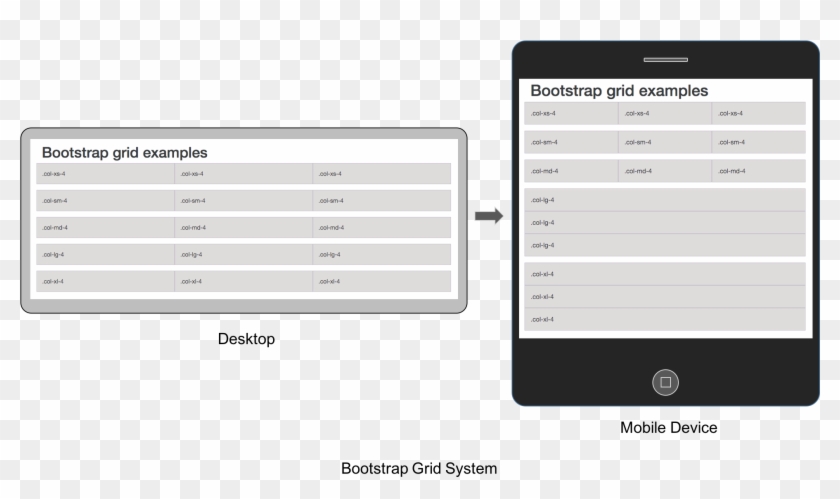Screen dimensions: 840x499
Task: Tap the middle stacked .col-lg-4 row on mobile
Action: 665,223
